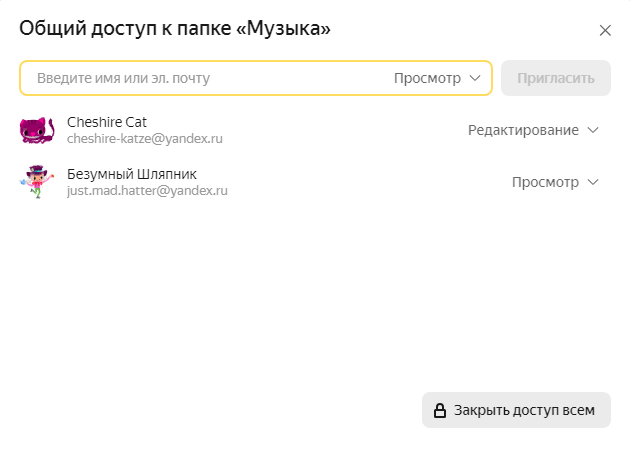Click the cheshire-katze@yandex.ru email address
The image size is (630, 450).
144,139
